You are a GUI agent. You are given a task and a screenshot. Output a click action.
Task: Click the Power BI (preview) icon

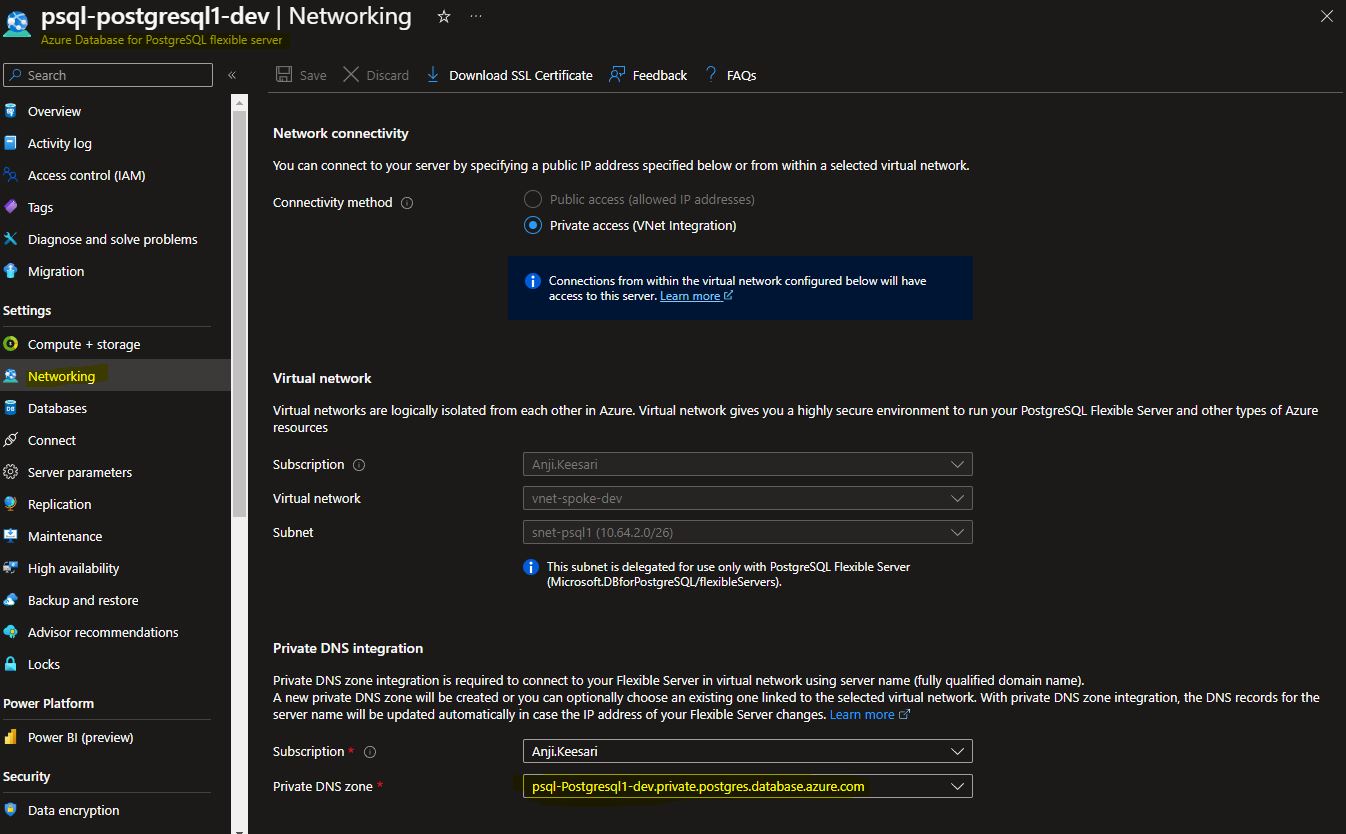click(11, 737)
